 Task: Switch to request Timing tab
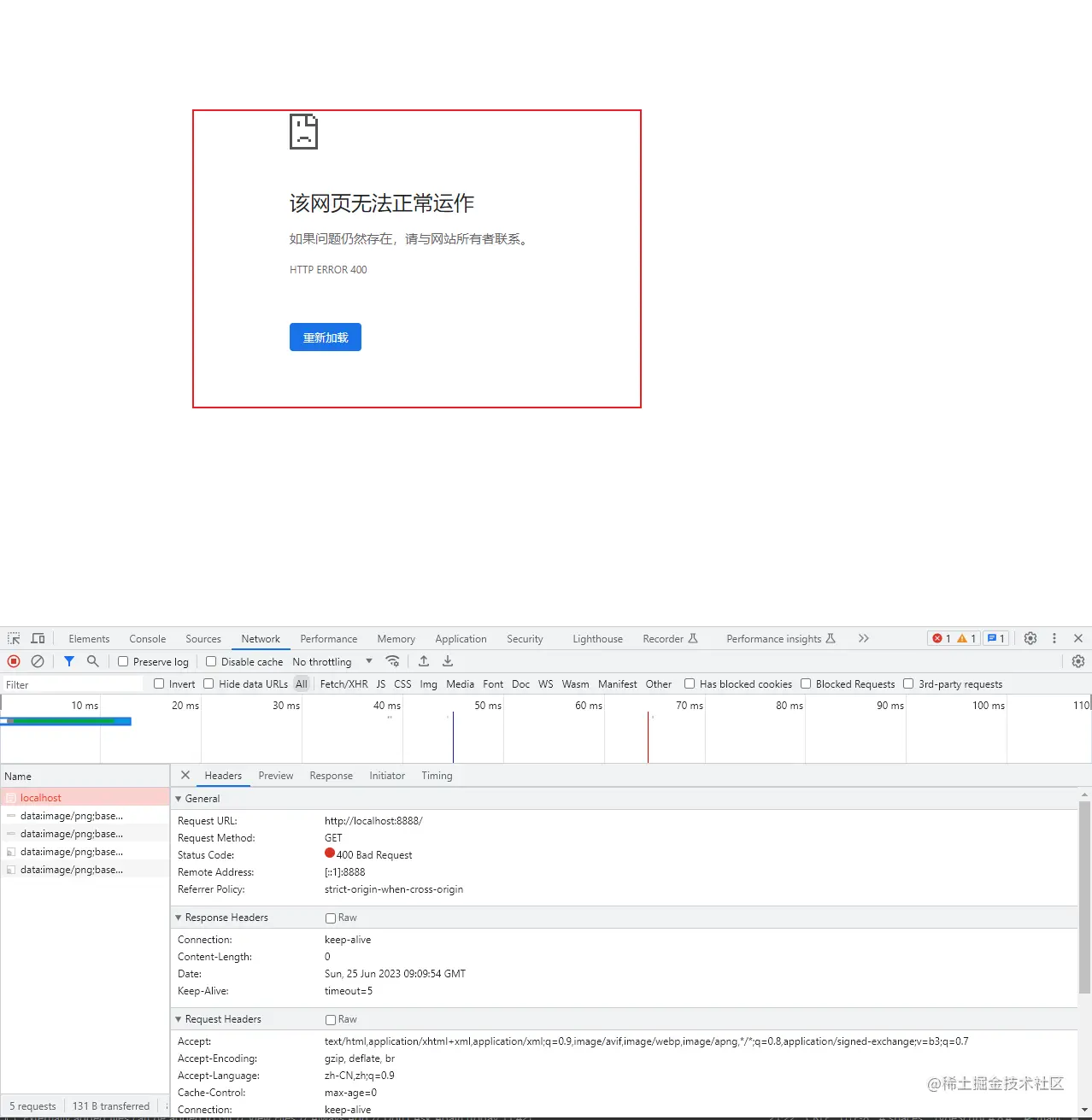[437, 776]
